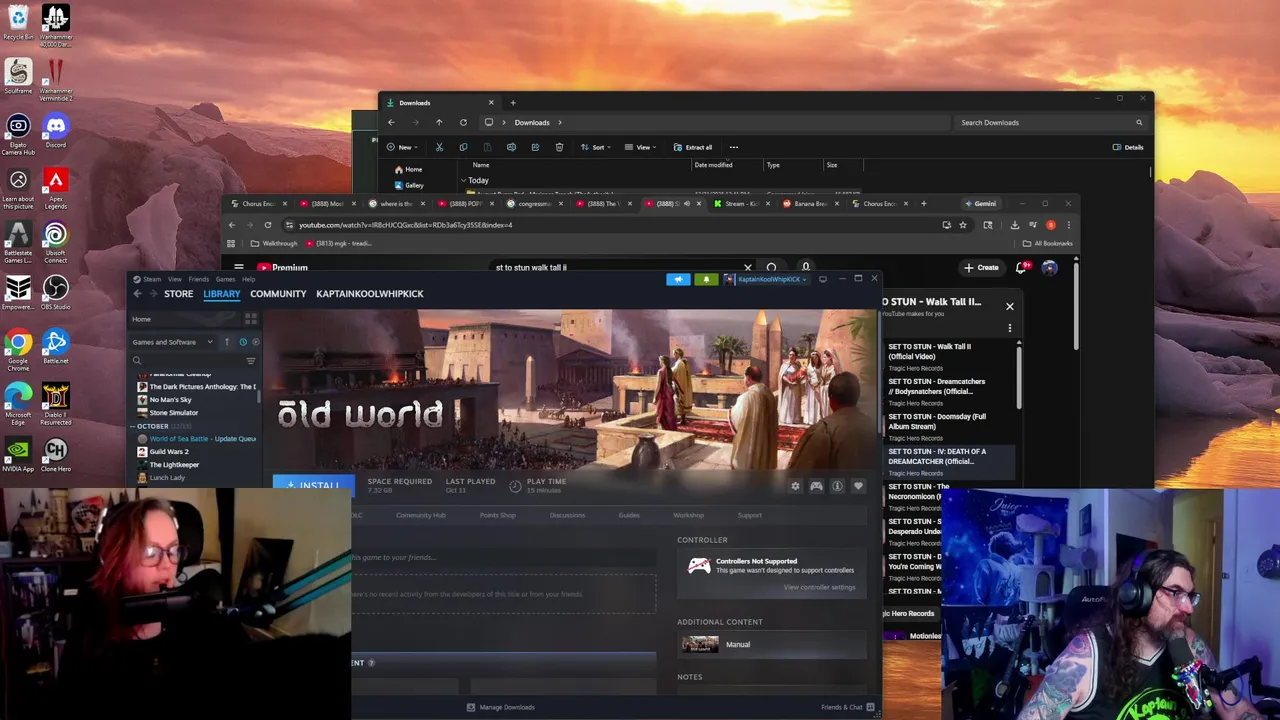Open the Steam game settings gear

click(795, 486)
